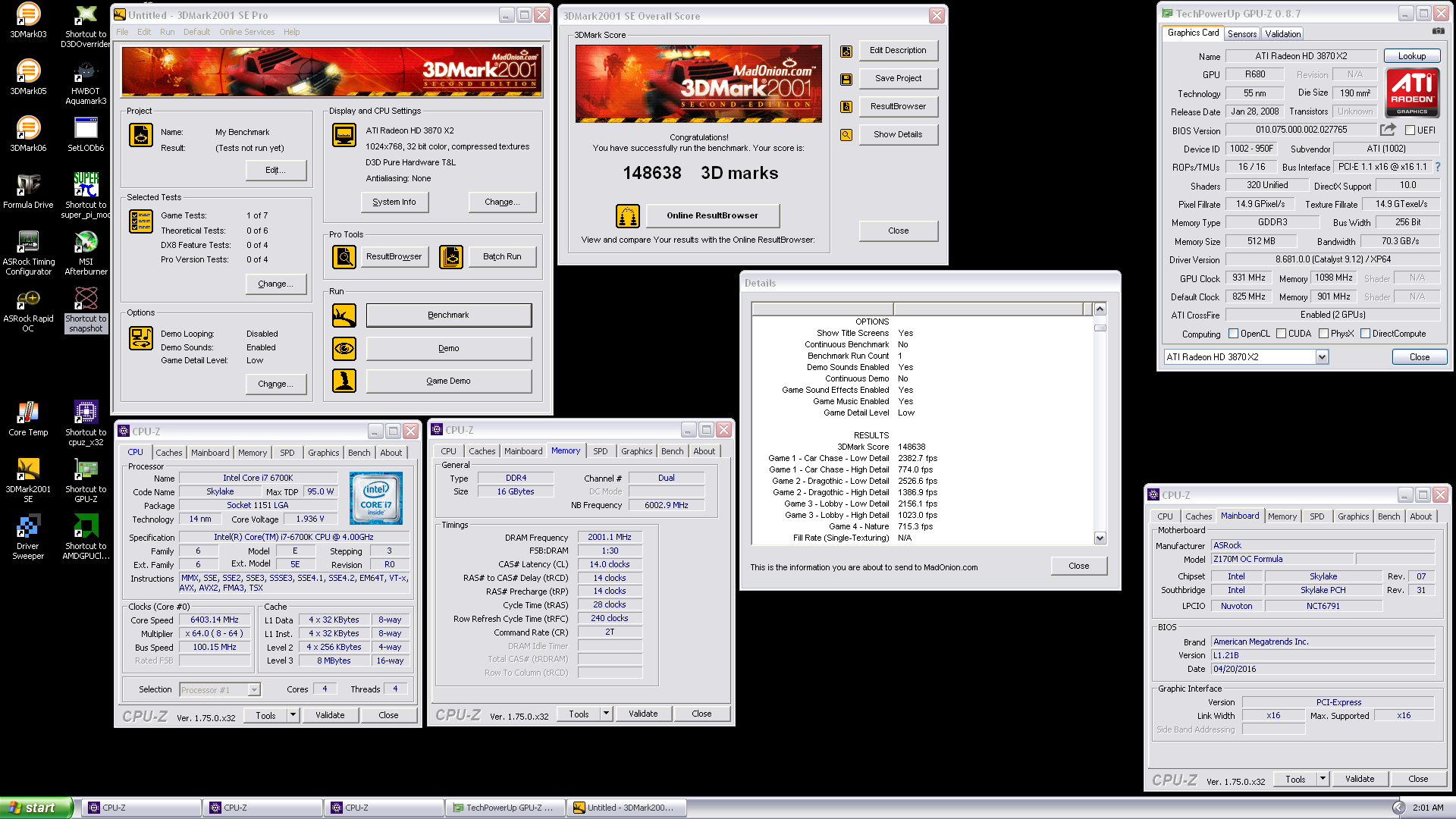Click the taskbar clock showing 2:01 AM
1456x819 pixels.
(x=1428, y=808)
